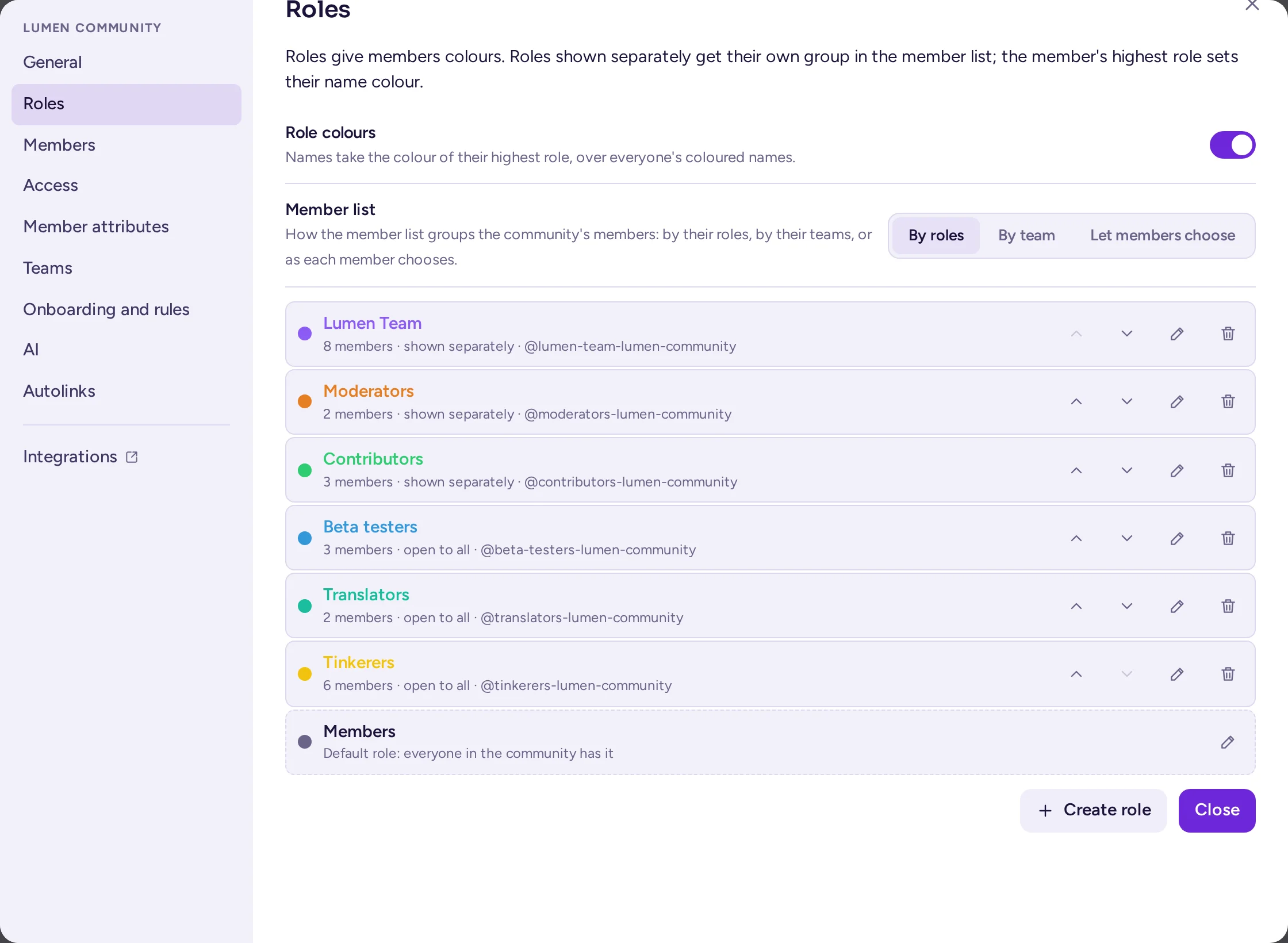Click '@tinkerers-lumen-community' handle text

pyautogui.click(x=576, y=686)
